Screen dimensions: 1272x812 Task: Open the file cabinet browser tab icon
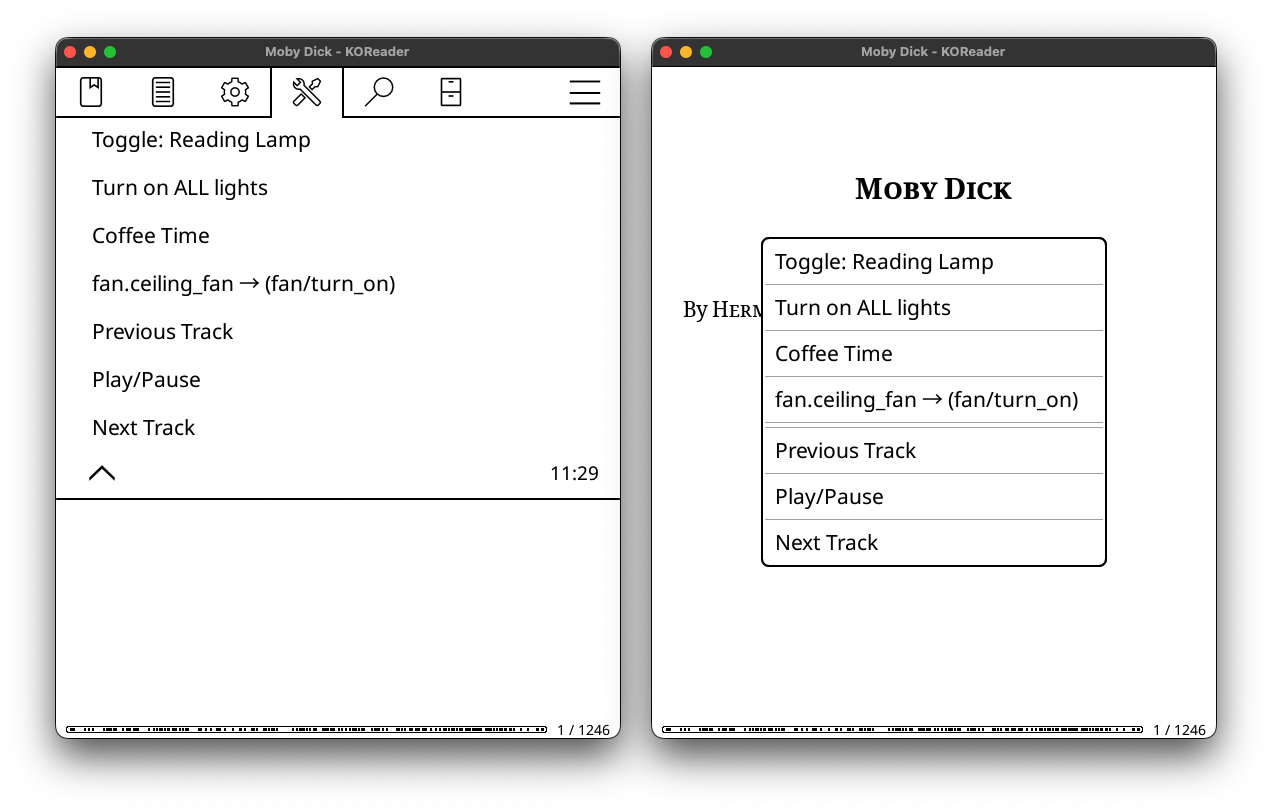451,92
